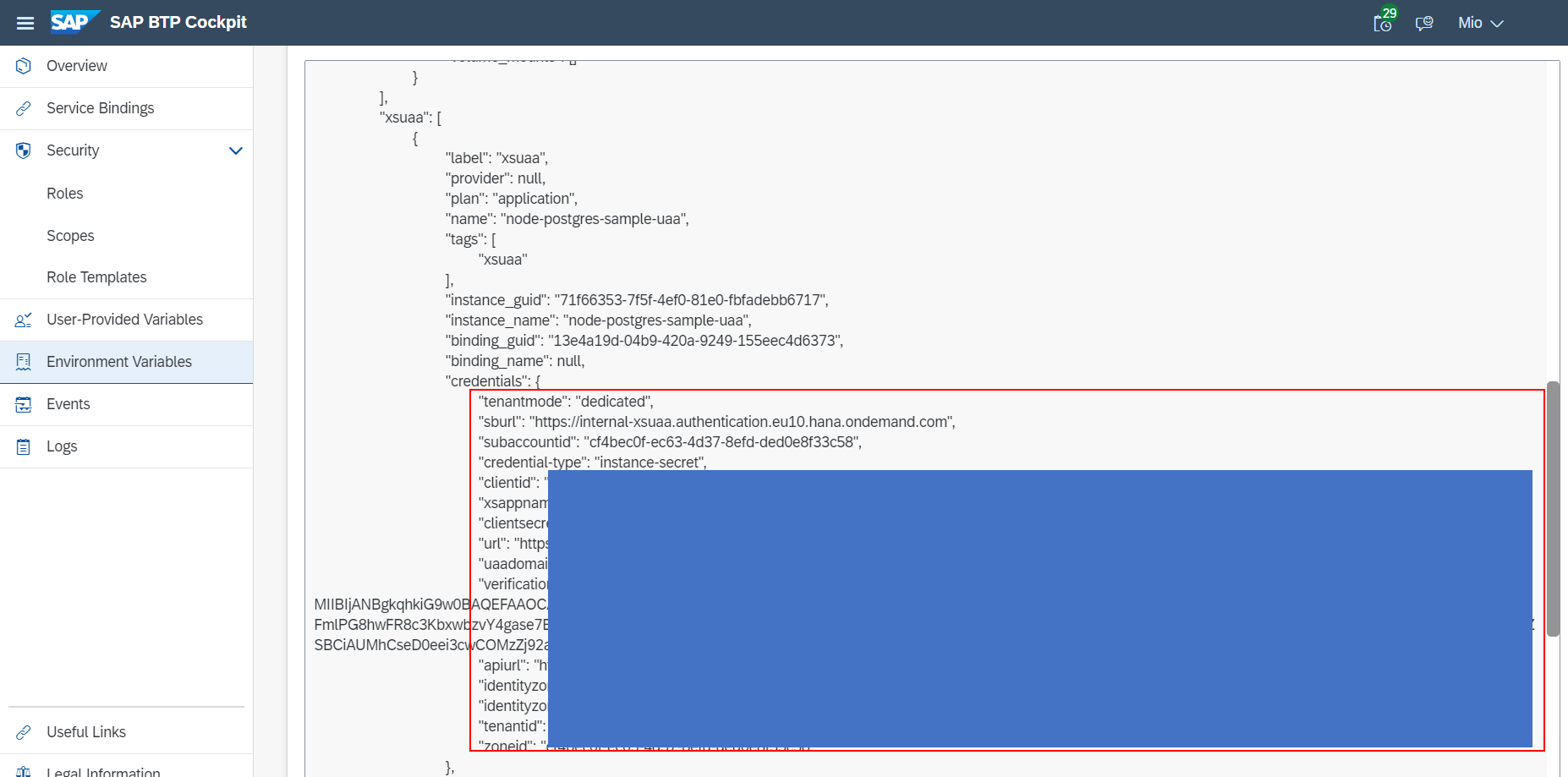The height and width of the screenshot is (777, 1568).
Task: Click the "label": "xsuaa" line
Action: click(x=496, y=158)
